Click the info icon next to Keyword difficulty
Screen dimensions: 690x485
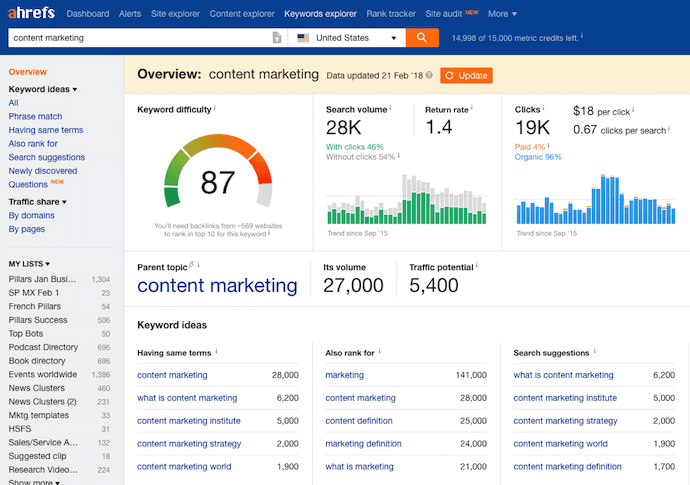pyautogui.click(x=215, y=108)
